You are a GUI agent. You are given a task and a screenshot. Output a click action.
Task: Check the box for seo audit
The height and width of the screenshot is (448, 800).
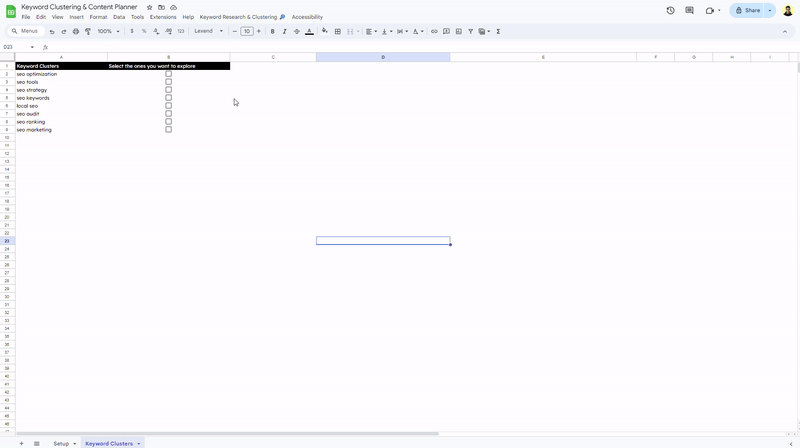[x=168, y=114]
